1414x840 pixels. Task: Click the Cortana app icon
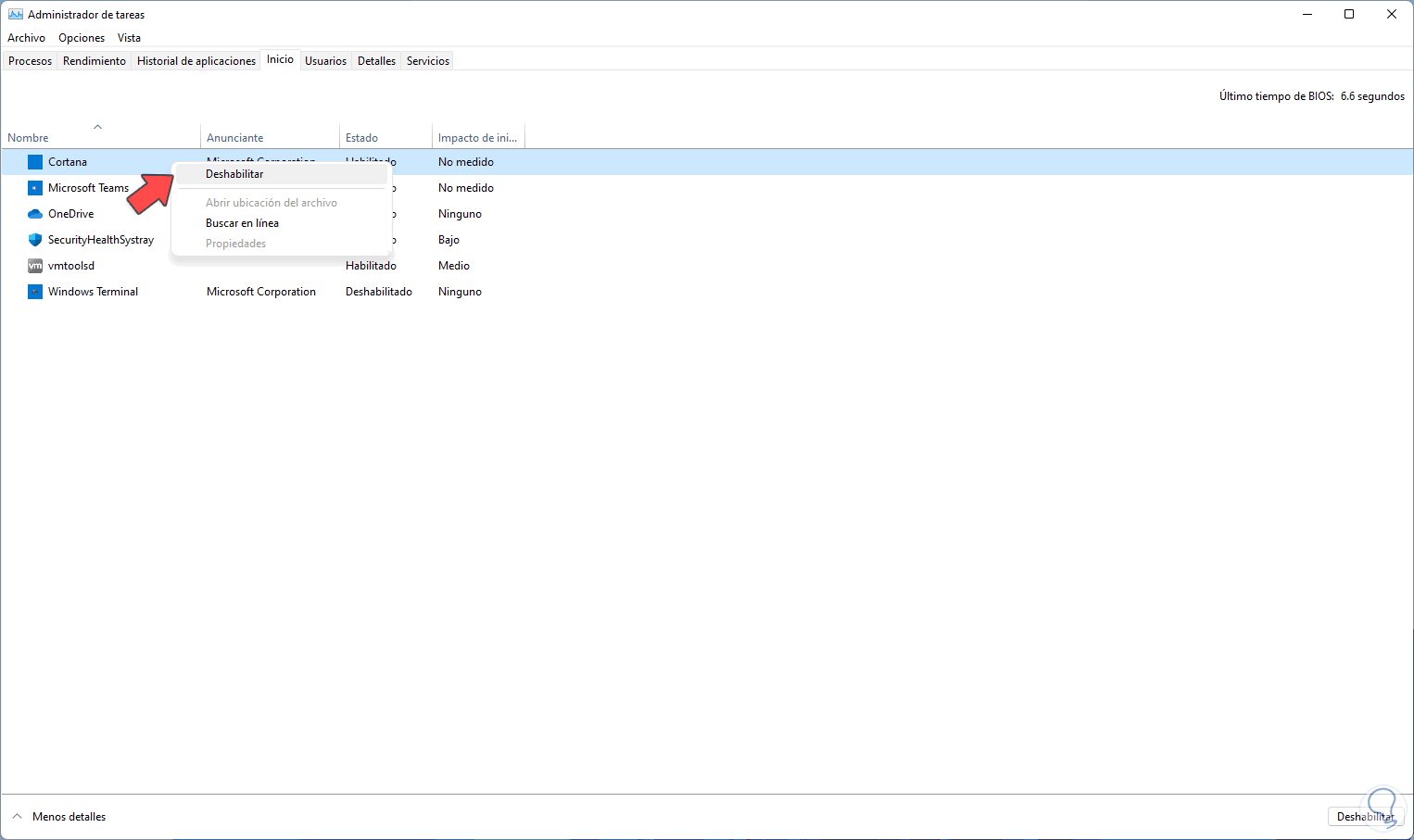click(35, 162)
